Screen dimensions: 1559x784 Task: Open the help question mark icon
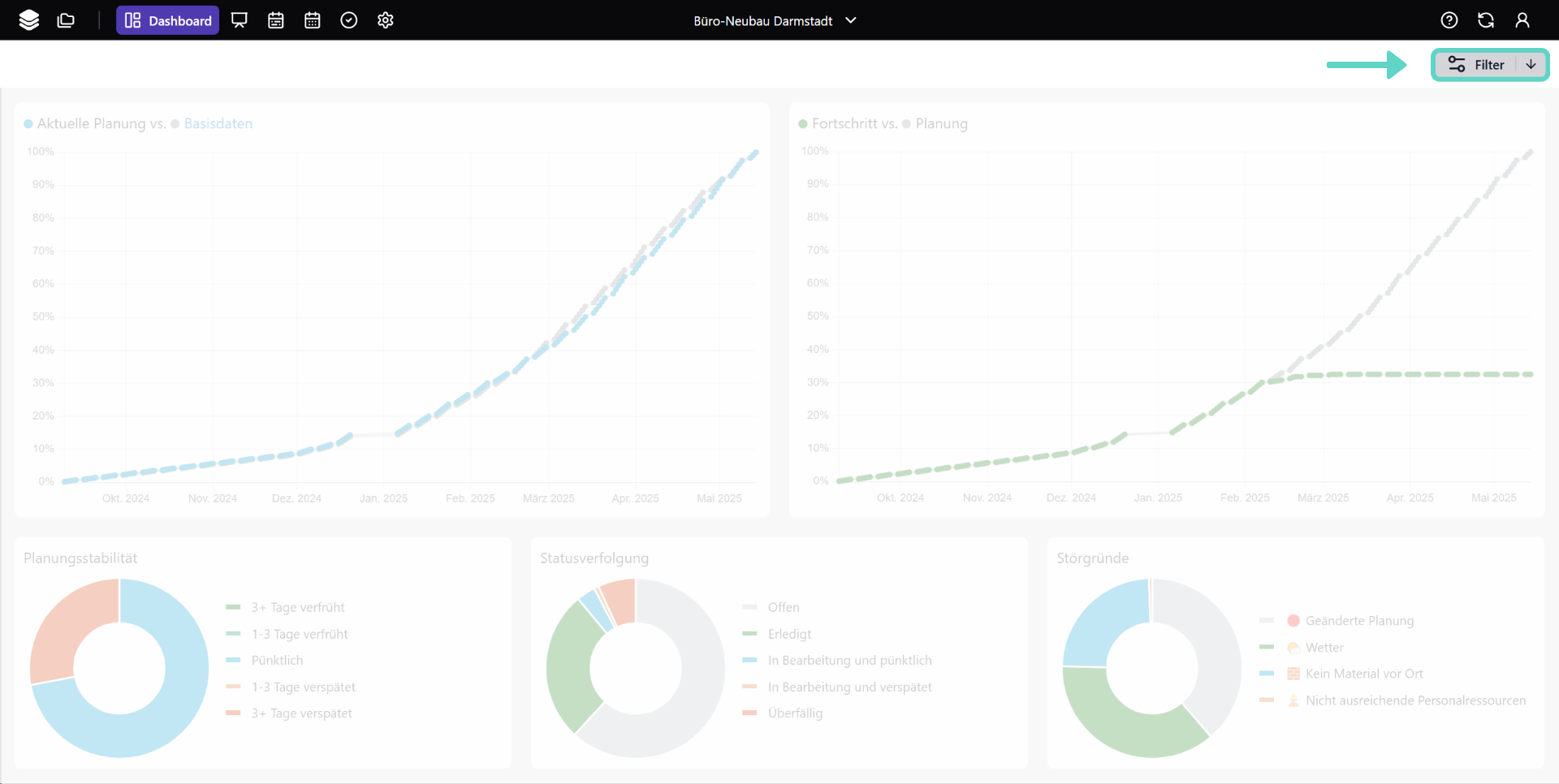(x=1449, y=20)
